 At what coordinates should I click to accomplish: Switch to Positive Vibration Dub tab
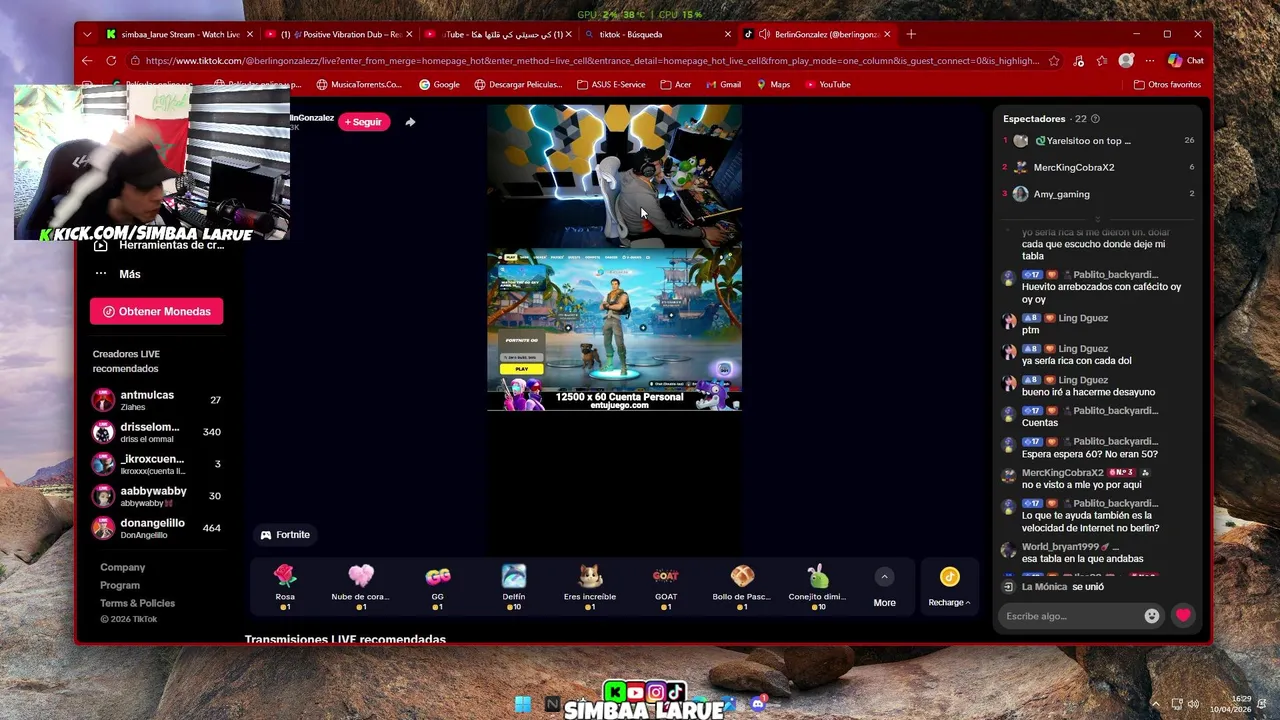pos(340,34)
